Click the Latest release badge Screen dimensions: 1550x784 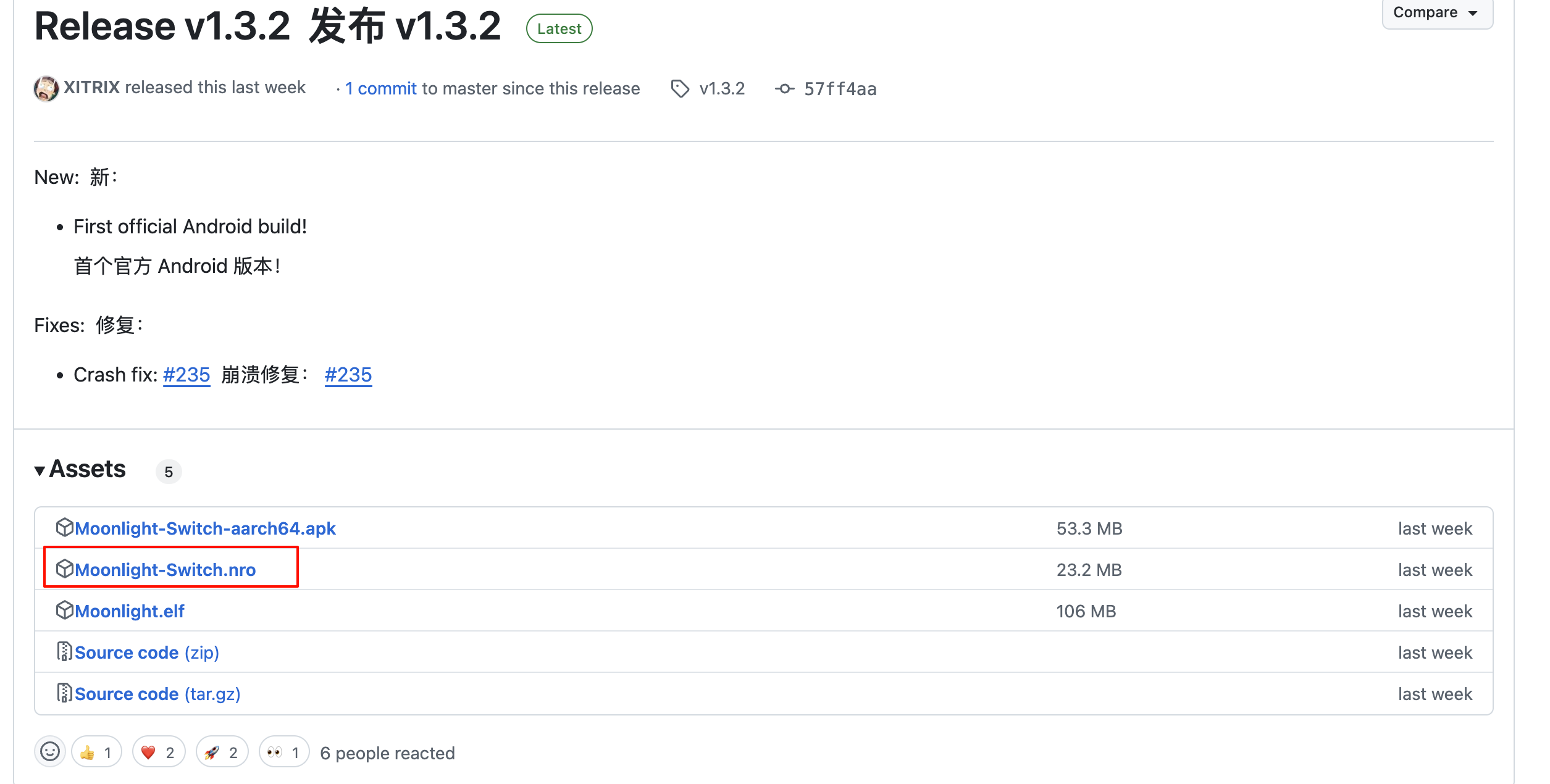click(x=559, y=29)
